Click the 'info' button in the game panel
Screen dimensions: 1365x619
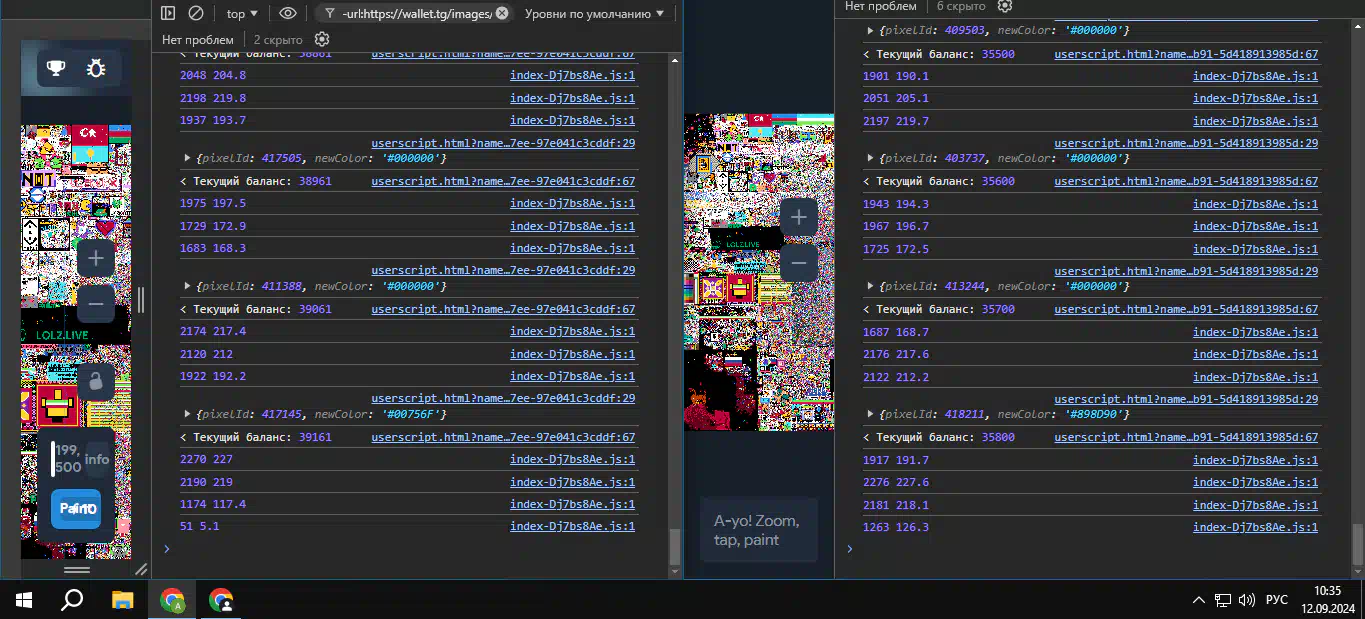(97, 459)
